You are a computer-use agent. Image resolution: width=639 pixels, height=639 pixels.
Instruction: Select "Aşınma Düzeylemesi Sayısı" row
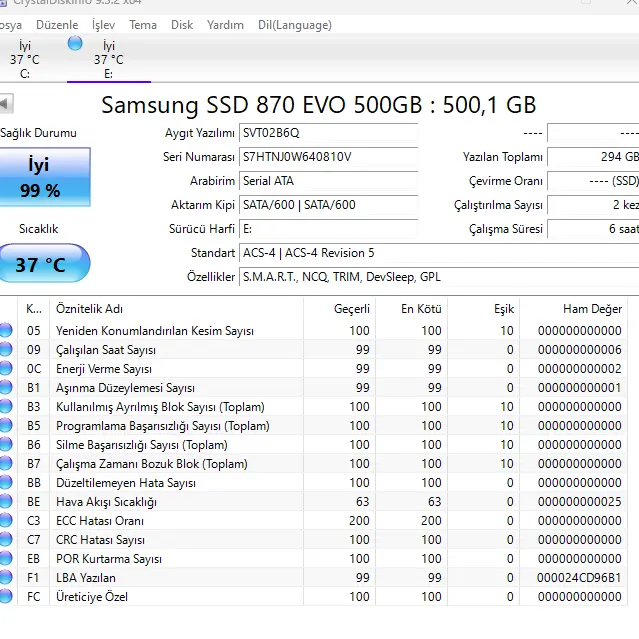click(313, 388)
